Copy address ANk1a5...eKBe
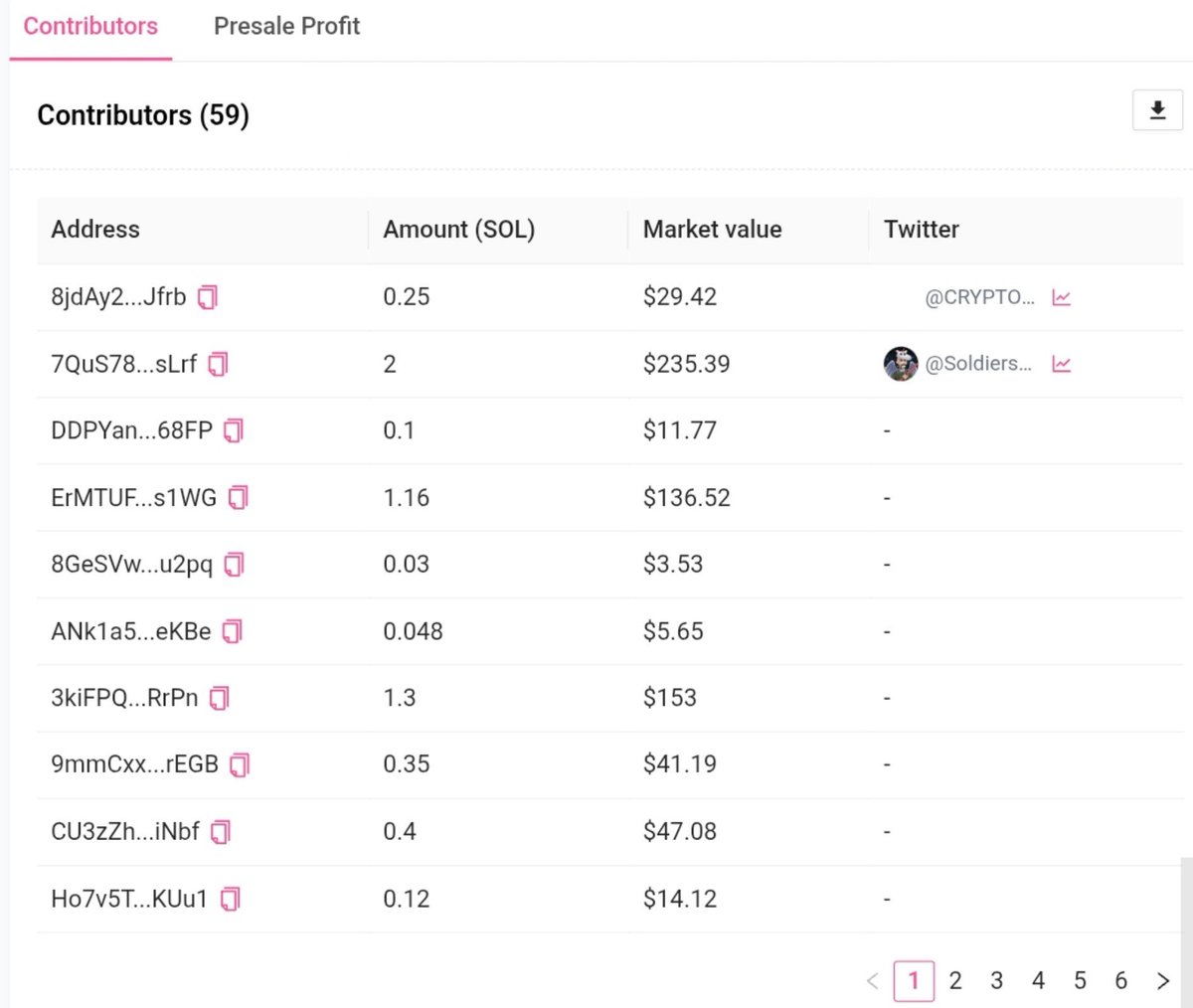The image size is (1193, 1008). (x=232, y=631)
